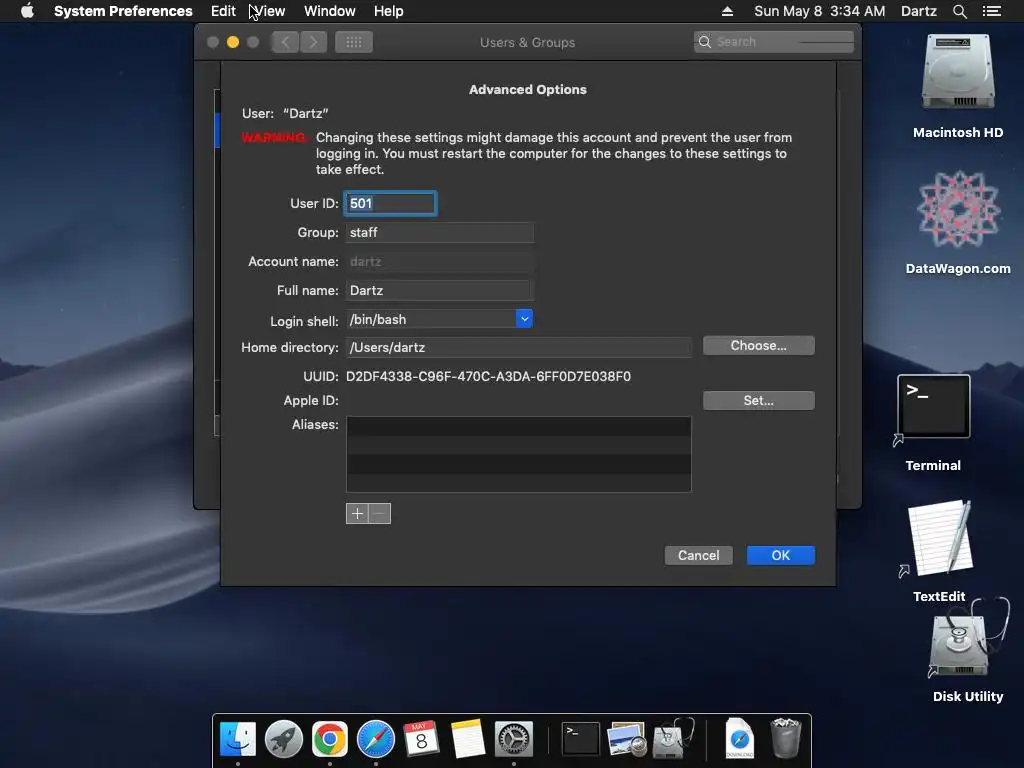Select the UUID value text
This screenshot has width=1024, height=768.
(488, 376)
